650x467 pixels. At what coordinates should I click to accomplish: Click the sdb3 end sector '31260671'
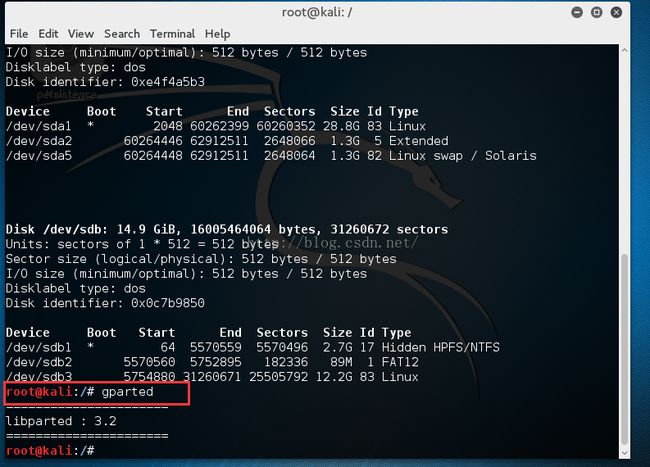pyautogui.click(x=212, y=377)
